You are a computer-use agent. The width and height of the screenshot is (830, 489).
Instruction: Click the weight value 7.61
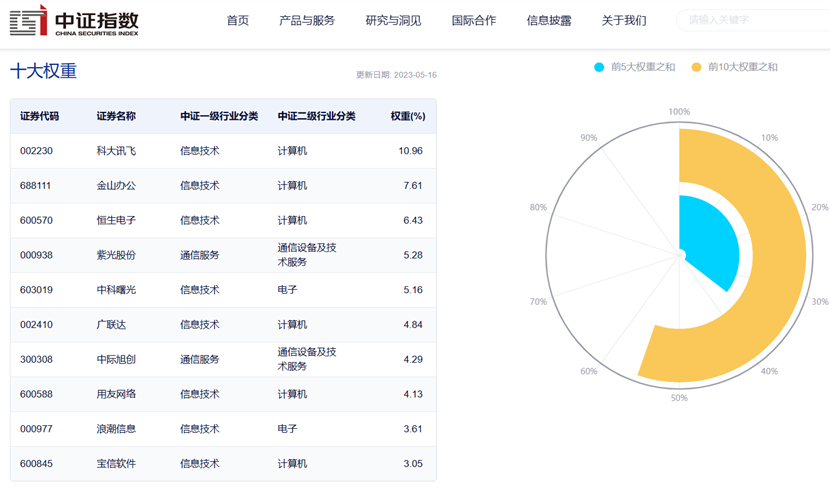click(x=413, y=186)
